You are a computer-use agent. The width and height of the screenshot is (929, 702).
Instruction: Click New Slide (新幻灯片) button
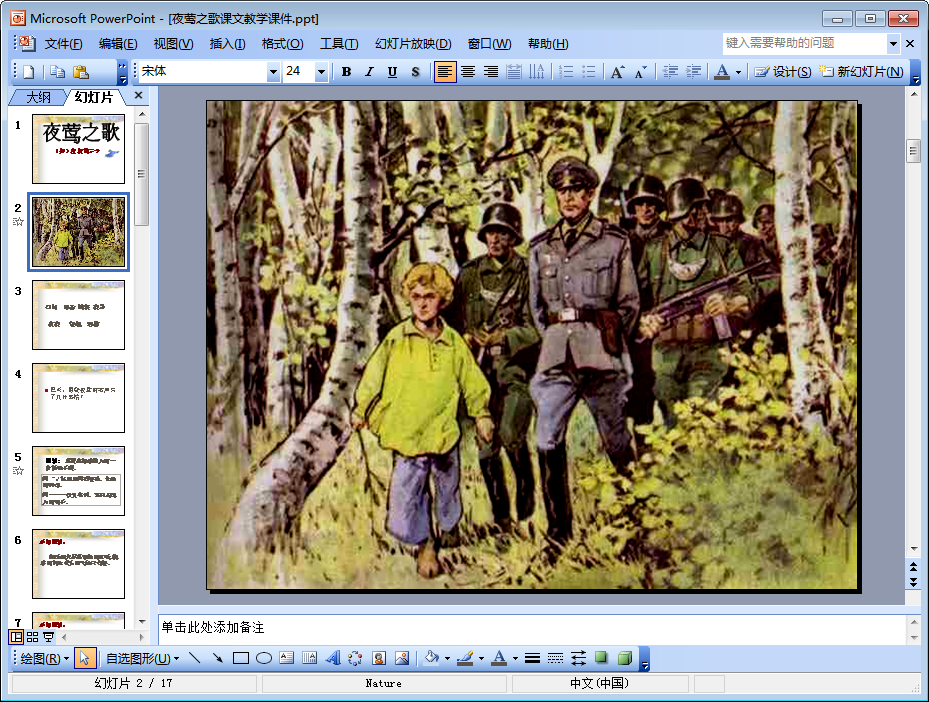861,72
